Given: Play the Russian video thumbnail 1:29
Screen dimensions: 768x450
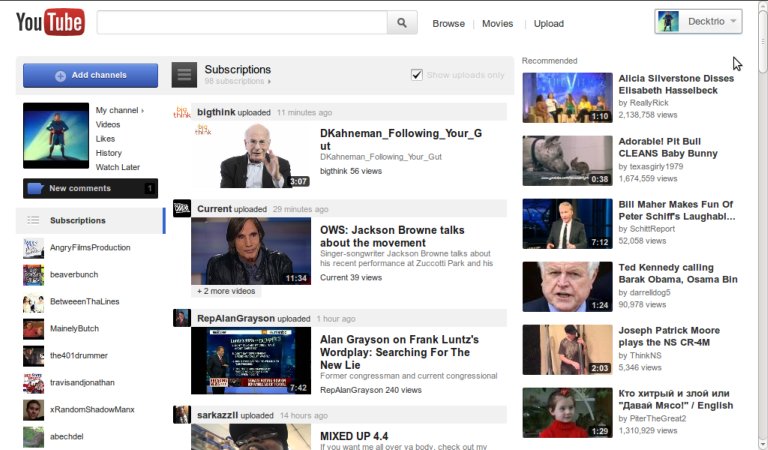Looking at the screenshot, I should coord(567,413).
